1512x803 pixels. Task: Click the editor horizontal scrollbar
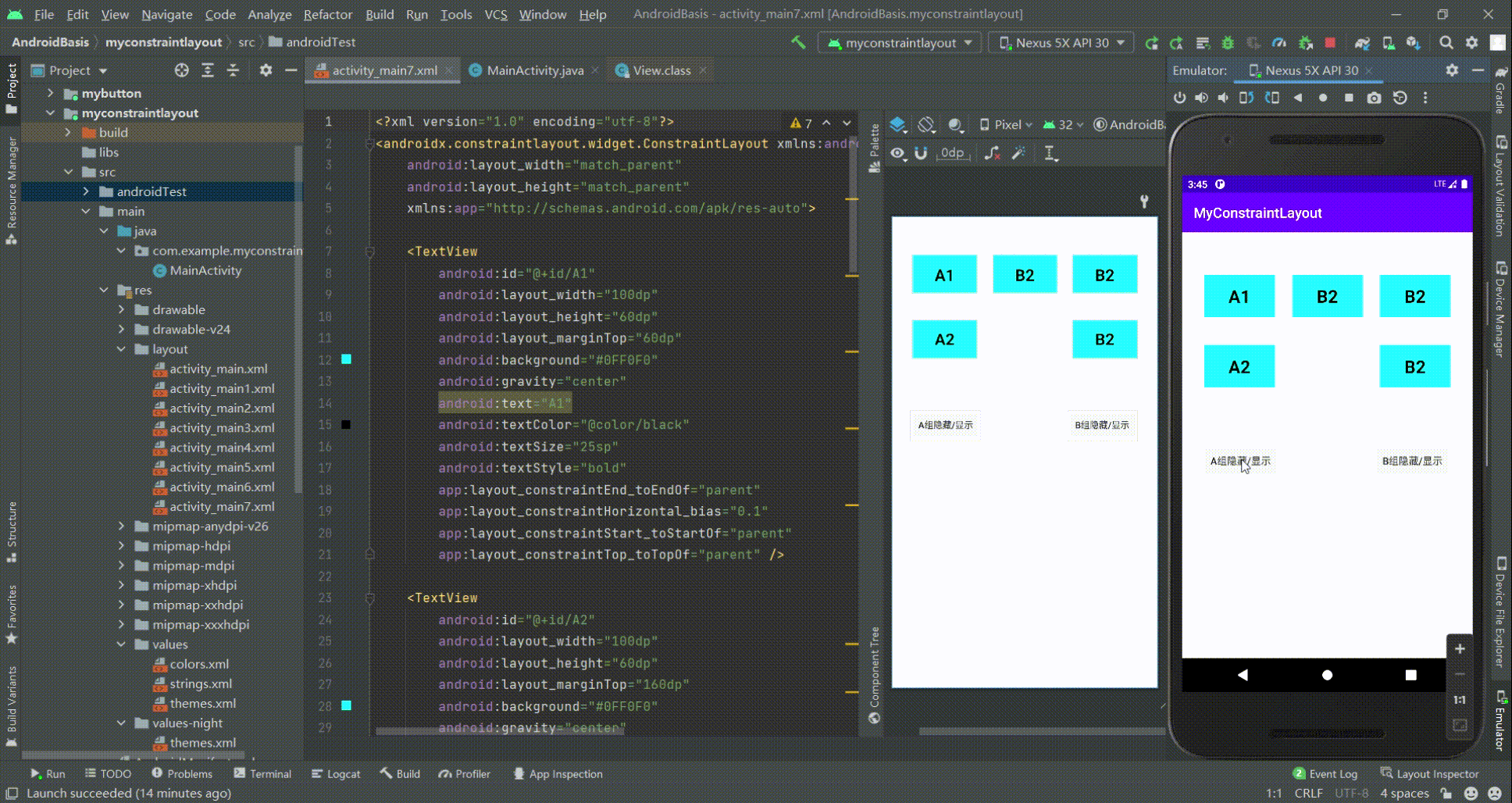tap(500, 732)
